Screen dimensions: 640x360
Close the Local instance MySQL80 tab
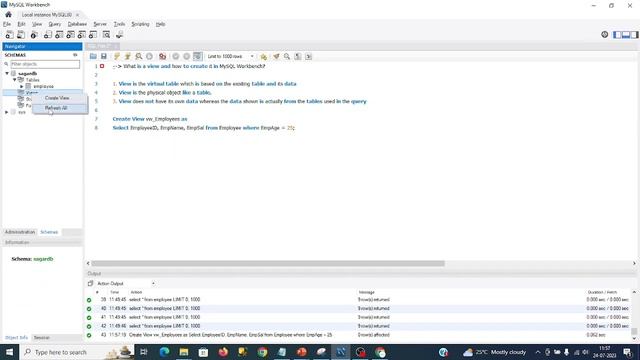coord(77,15)
